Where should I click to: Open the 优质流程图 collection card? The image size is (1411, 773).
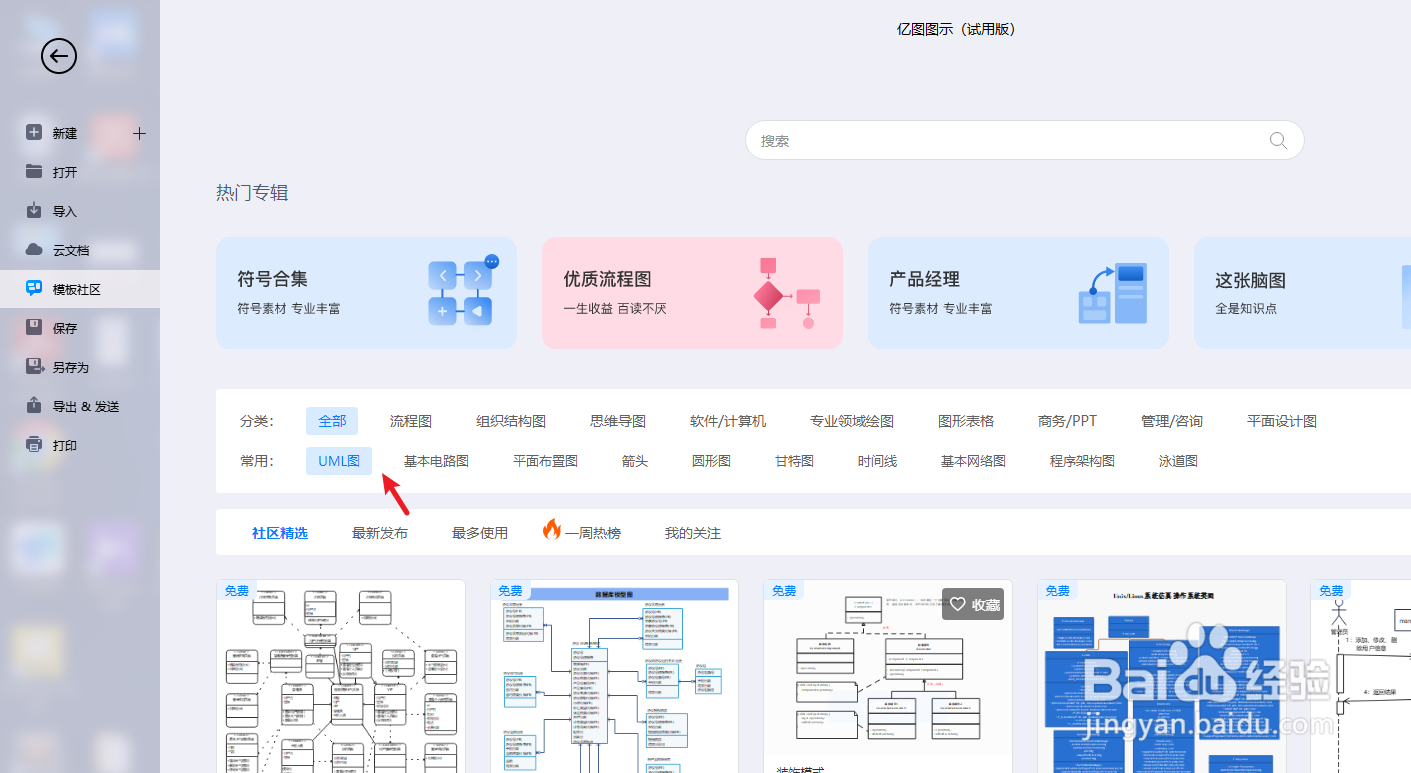pyautogui.click(x=692, y=292)
